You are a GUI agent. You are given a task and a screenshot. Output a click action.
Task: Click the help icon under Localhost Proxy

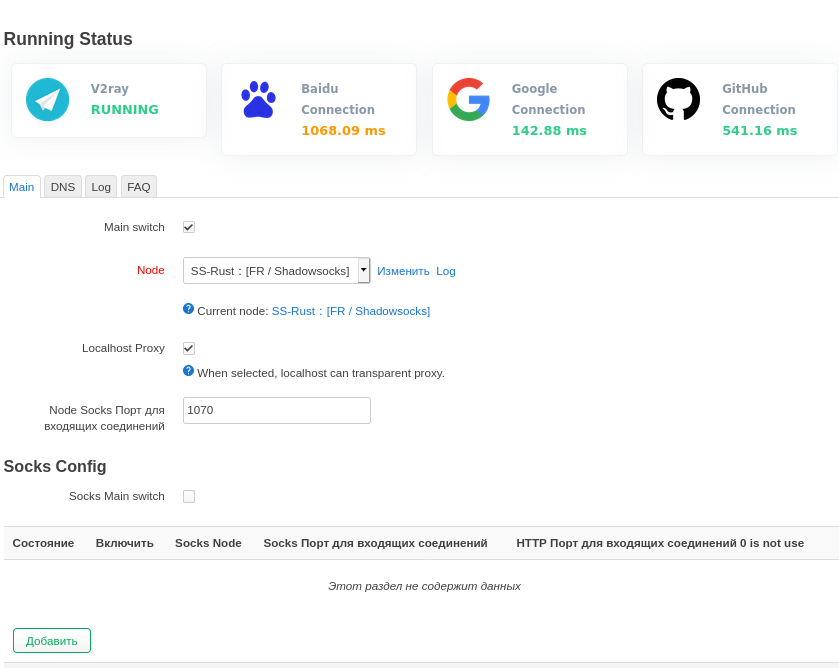[188, 371]
